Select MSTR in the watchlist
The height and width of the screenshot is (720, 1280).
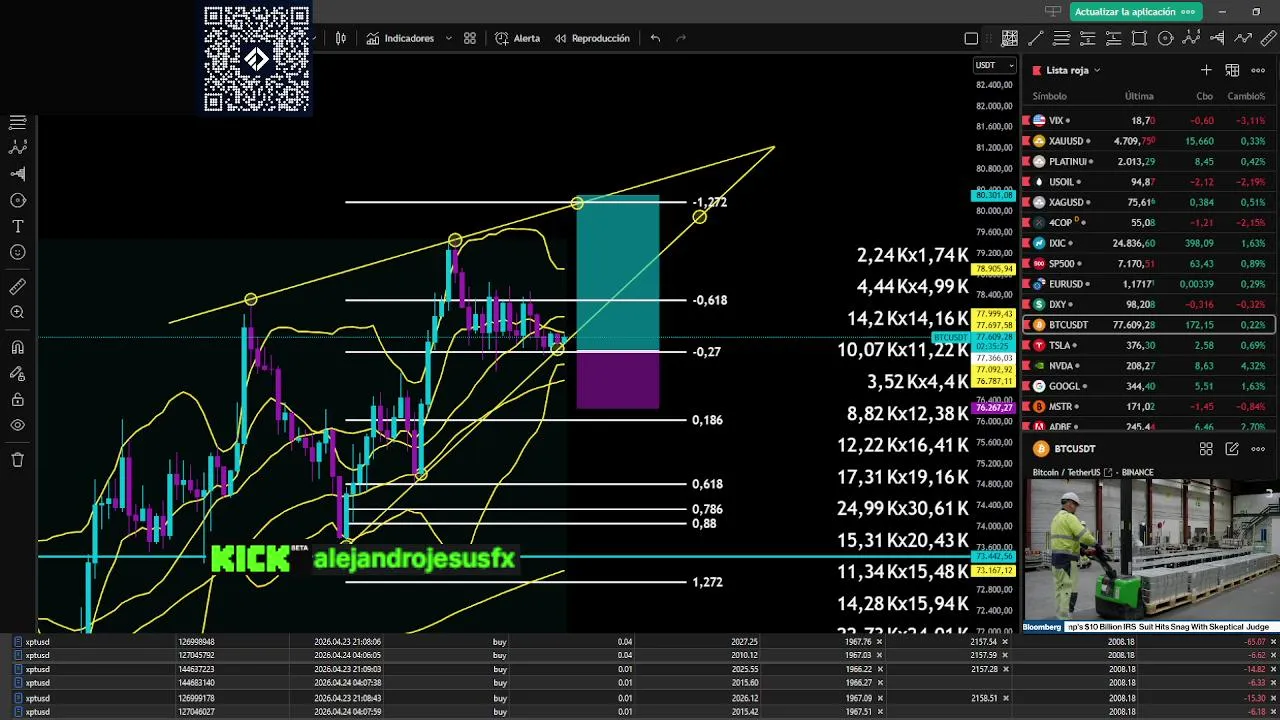(1148, 407)
